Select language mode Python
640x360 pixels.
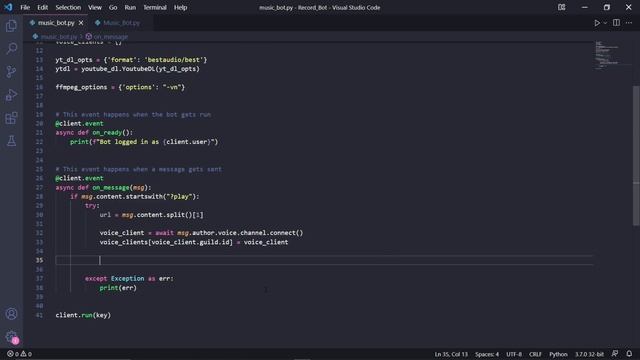click(x=558, y=354)
